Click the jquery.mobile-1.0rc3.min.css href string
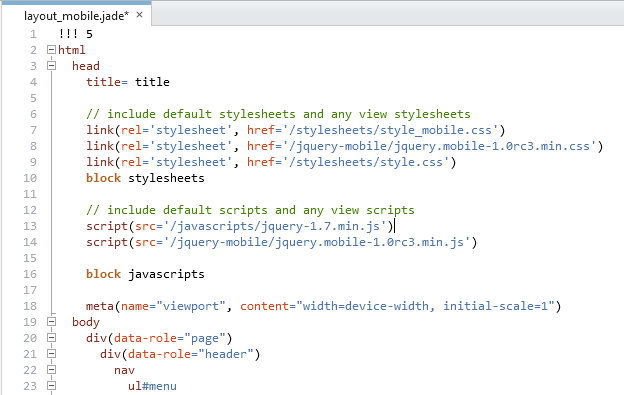Viewport: 624px width, 395px height. pyautogui.click(x=439, y=146)
